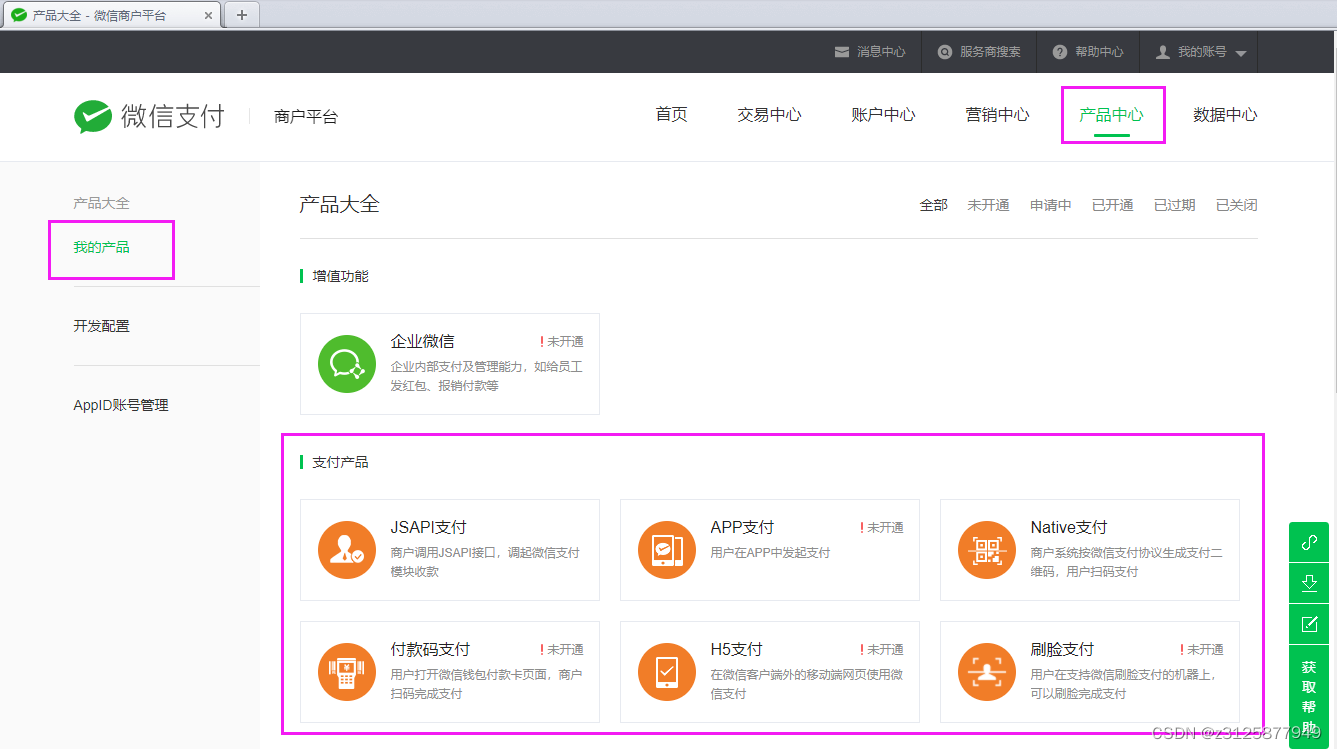Filter products by 已关闭

click(x=1236, y=205)
